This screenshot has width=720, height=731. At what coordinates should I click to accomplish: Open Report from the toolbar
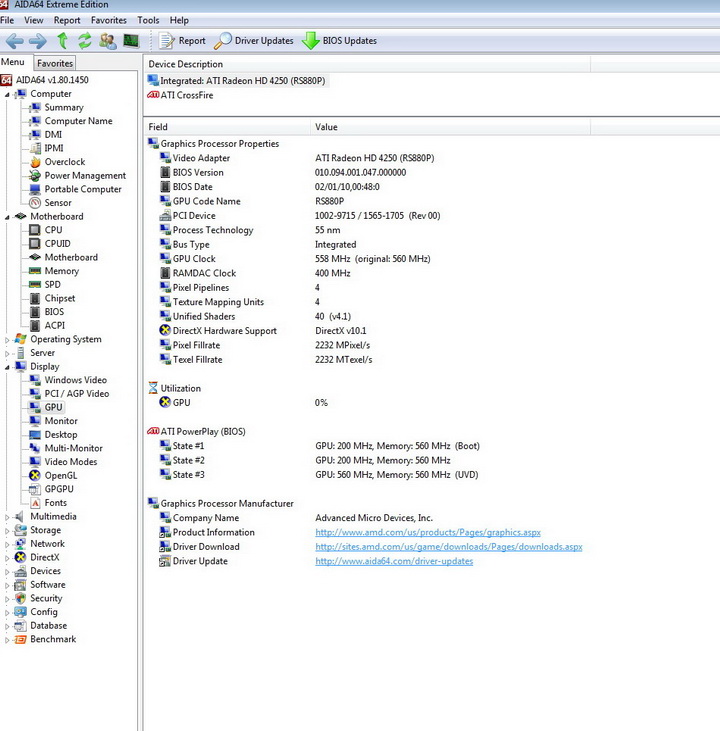click(x=182, y=41)
